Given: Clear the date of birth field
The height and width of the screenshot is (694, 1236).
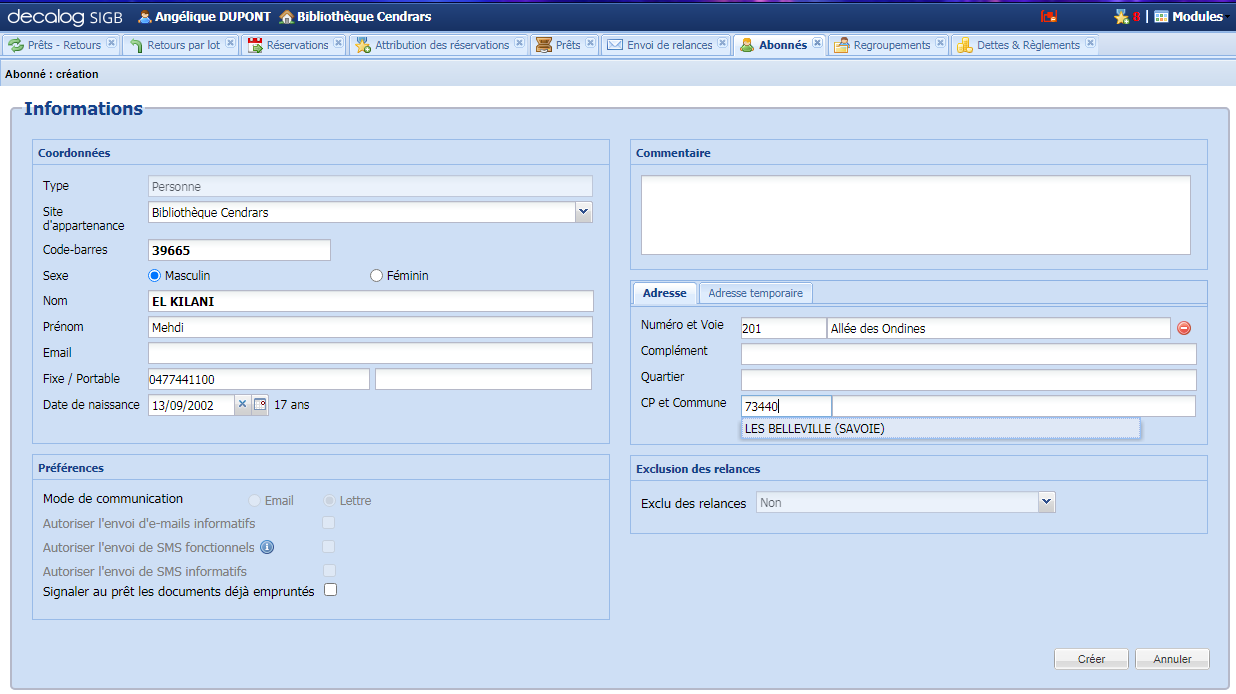Looking at the screenshot, I should (242, 405).
